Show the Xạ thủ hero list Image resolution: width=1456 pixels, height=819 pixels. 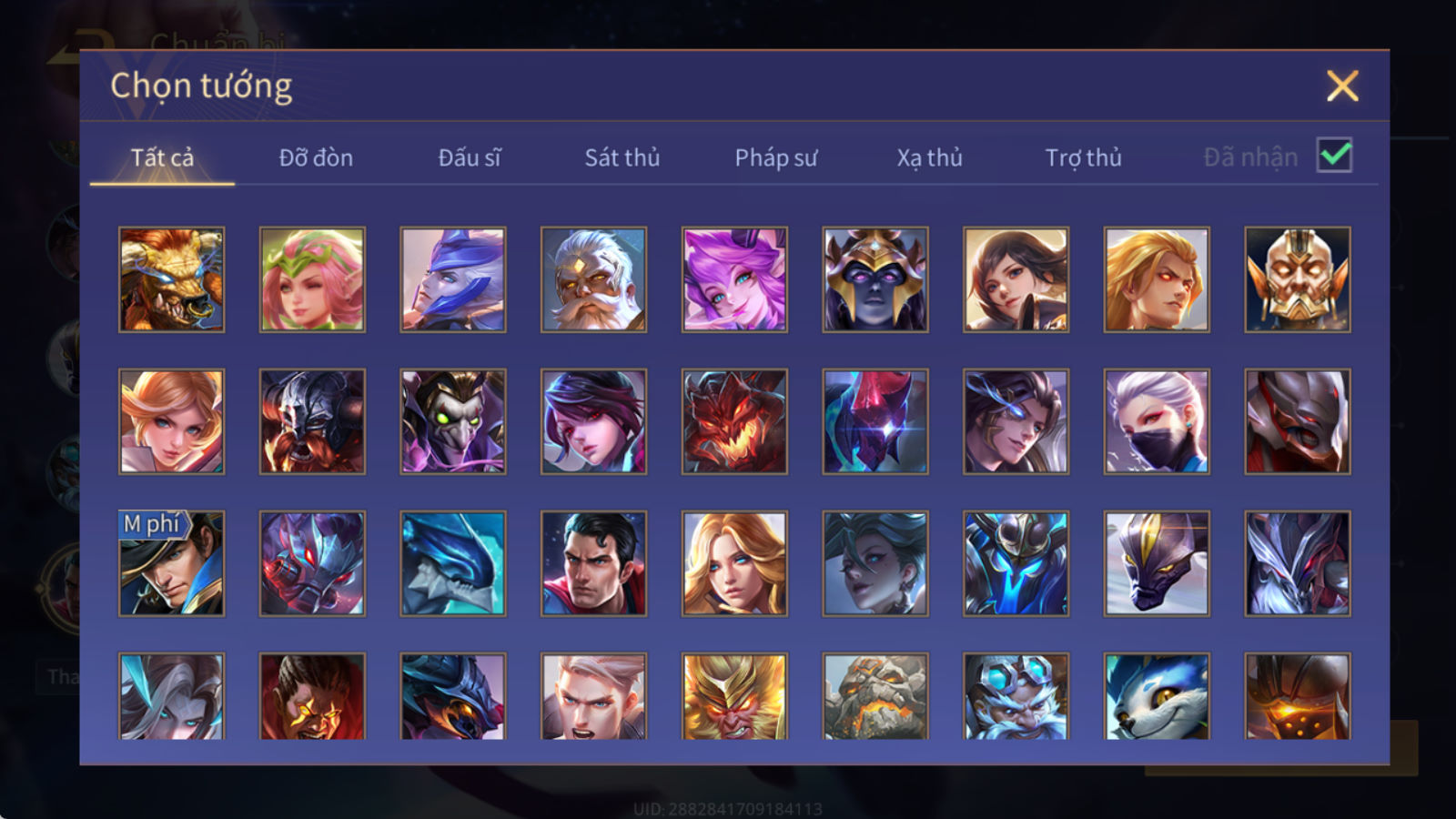pos(929,157)
